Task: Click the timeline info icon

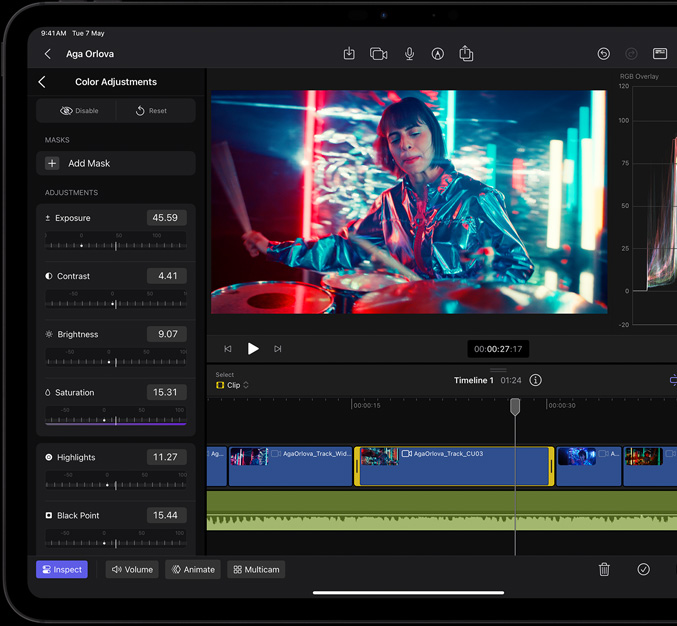Action: tap(536, 380)
